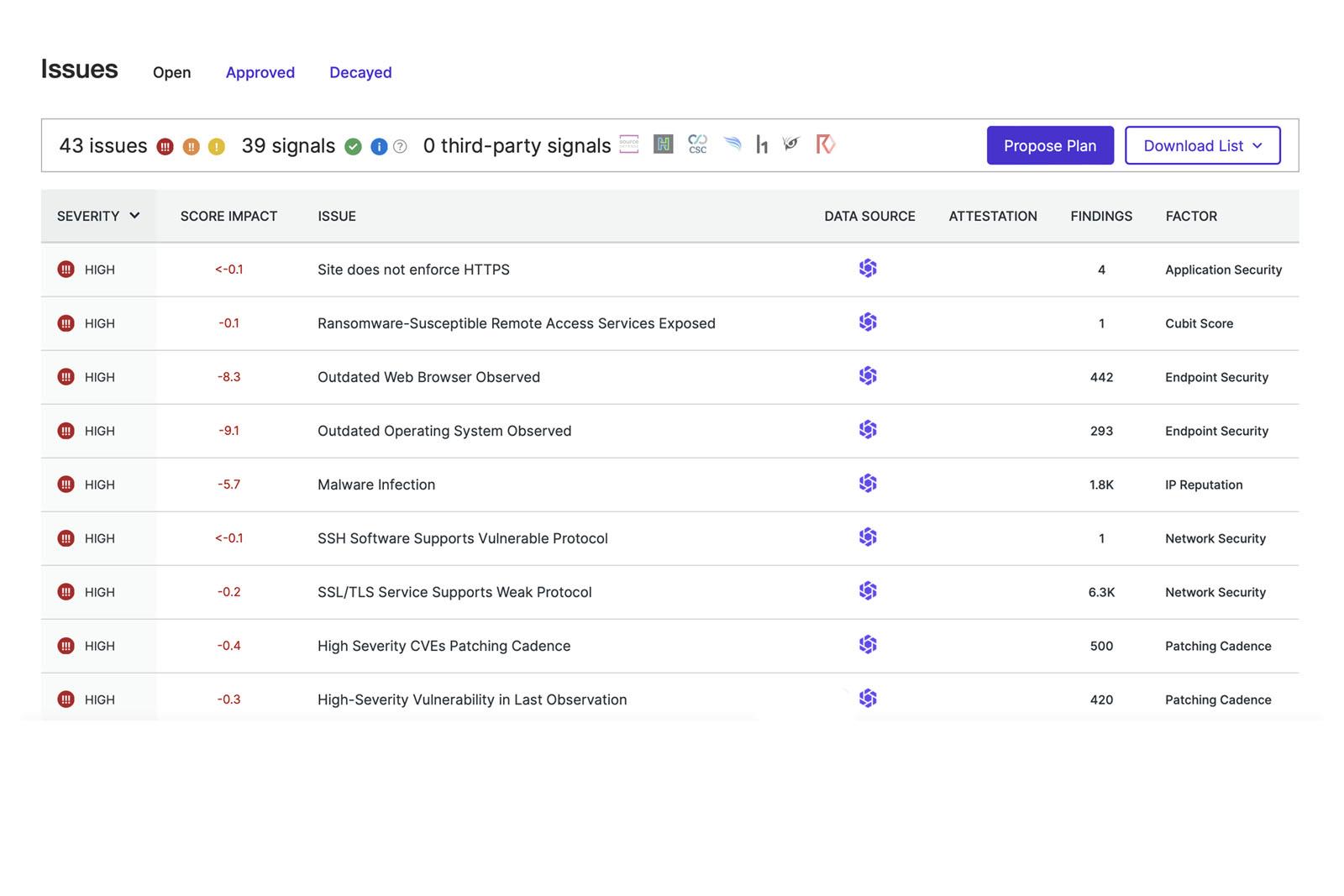Click HIGH severity icon in Malware Infection row
Screen dimensions: 1344x896
click(66, 485)
